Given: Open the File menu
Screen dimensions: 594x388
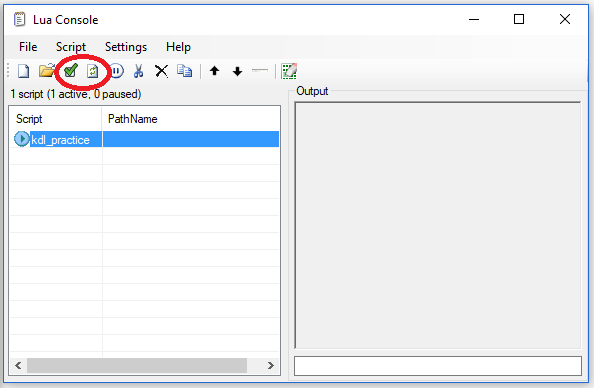Looking at the screenshot, I should coord(28,47).
